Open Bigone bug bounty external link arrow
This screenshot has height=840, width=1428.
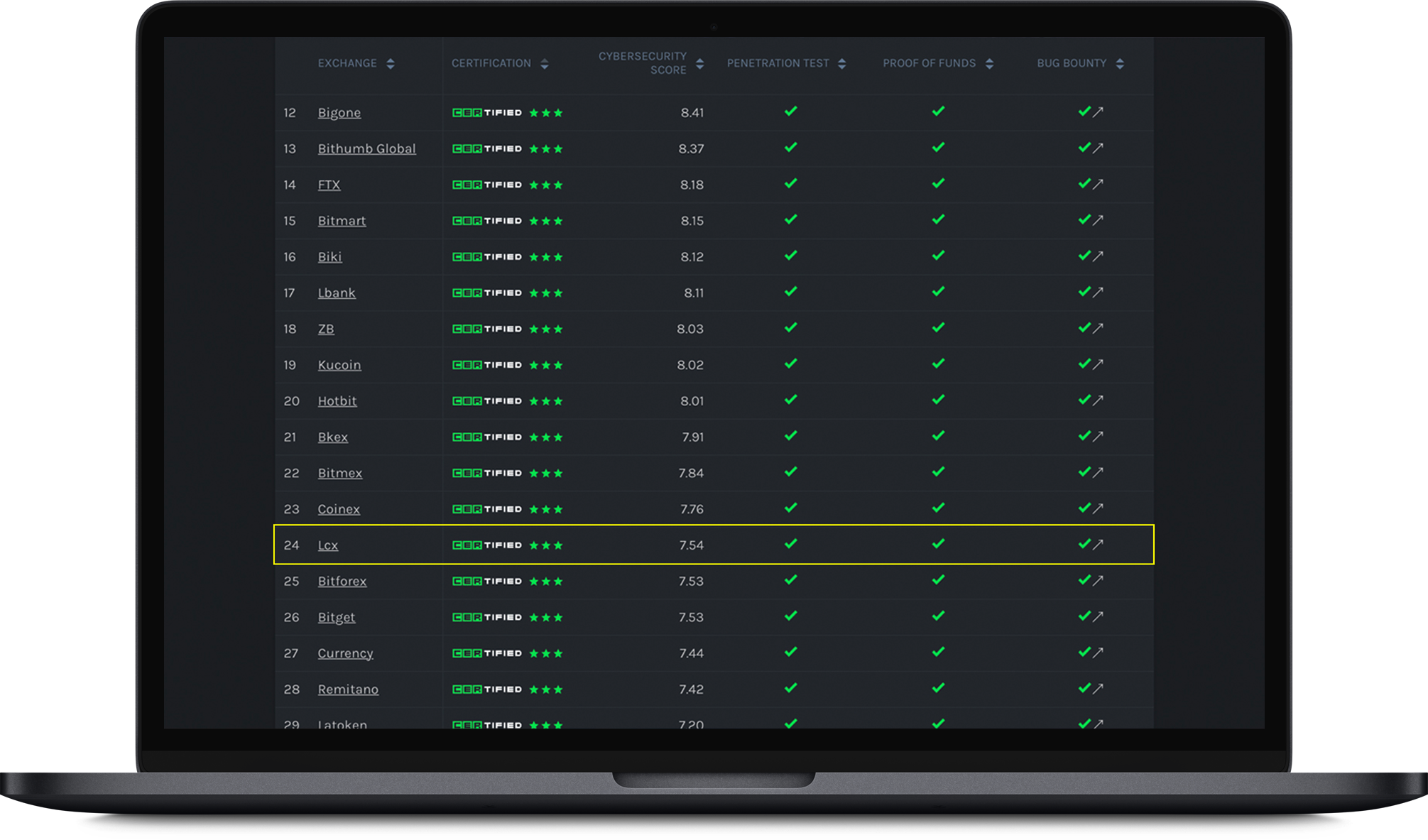[x=1098, y=112]
